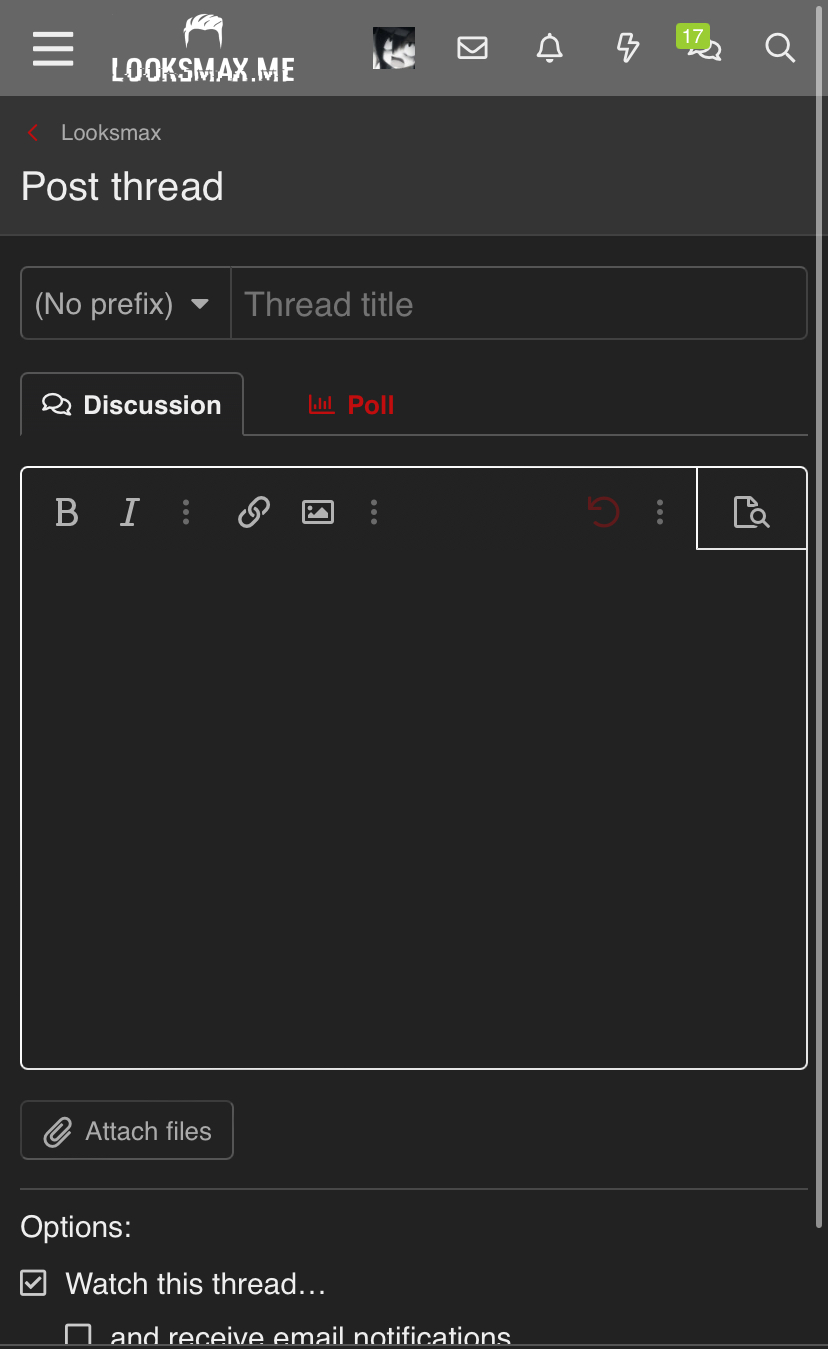Switch to the Poll tab
Screen dimensions: 828x1349
351,405
